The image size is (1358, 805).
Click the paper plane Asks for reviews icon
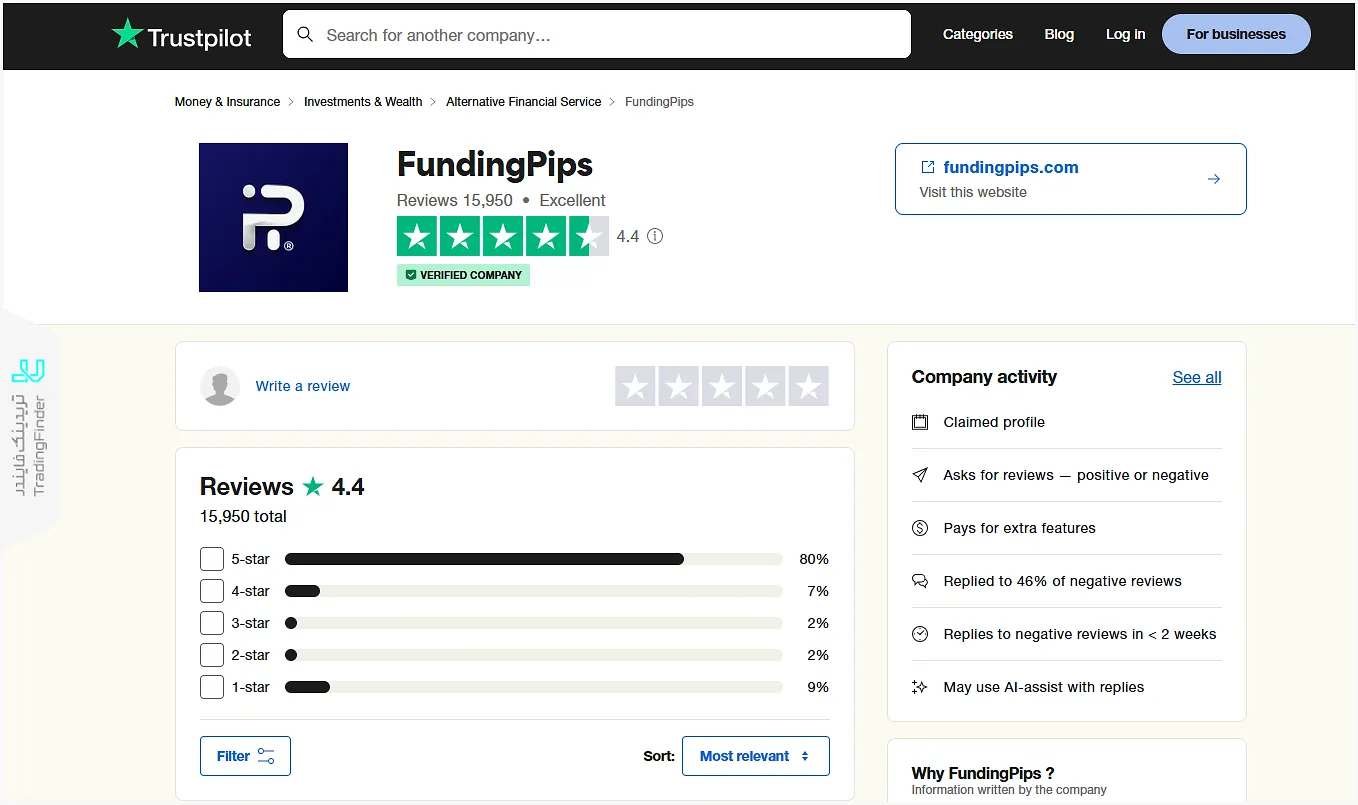click(920, 475)
